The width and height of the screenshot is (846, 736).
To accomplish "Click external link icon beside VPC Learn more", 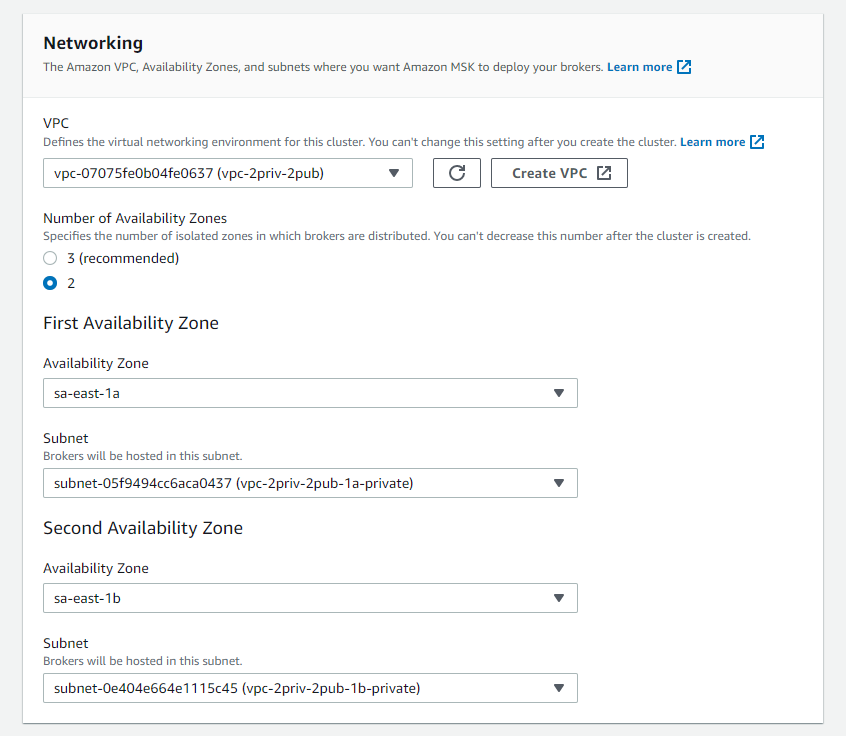I will (x=757, y=142).
